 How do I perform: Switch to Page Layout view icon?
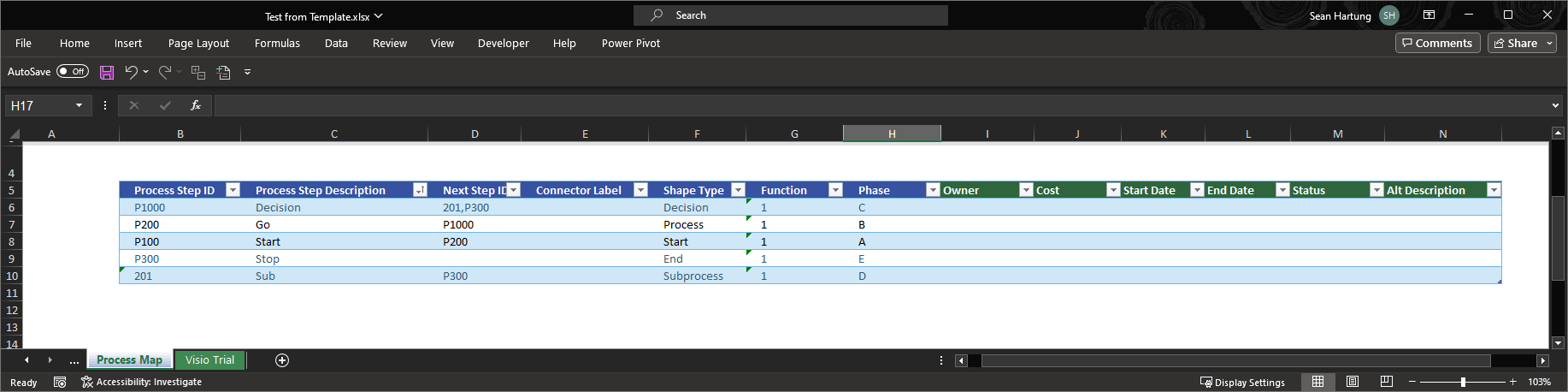coord(1353,382)
